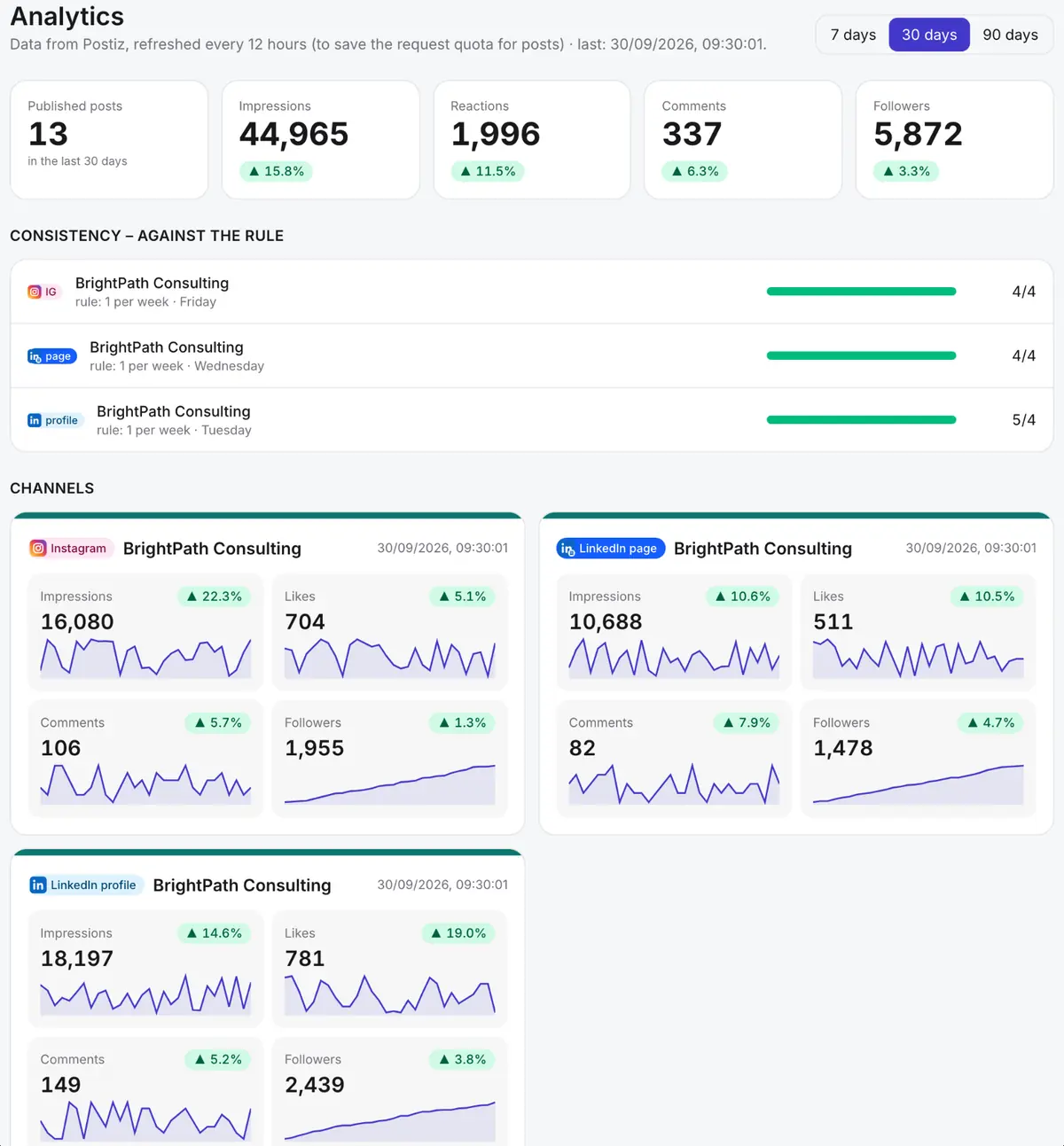1064x1146 pixels.
Task: Switch to the 90 days range
Action: pos(1010,35)
